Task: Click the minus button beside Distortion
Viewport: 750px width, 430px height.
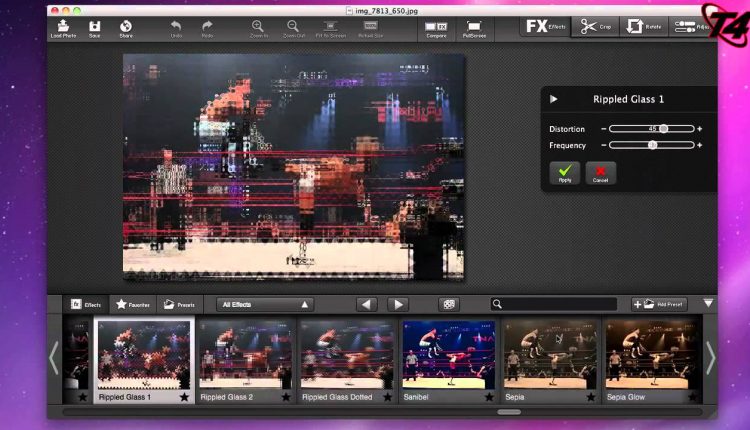Action: point(604,129)
